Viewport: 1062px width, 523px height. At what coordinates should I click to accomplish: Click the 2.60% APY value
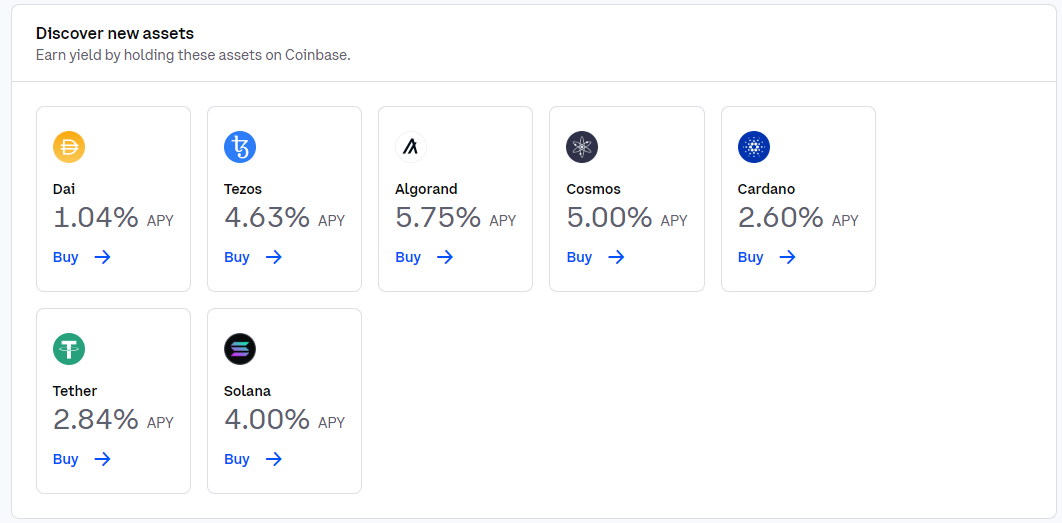[780, 218]
